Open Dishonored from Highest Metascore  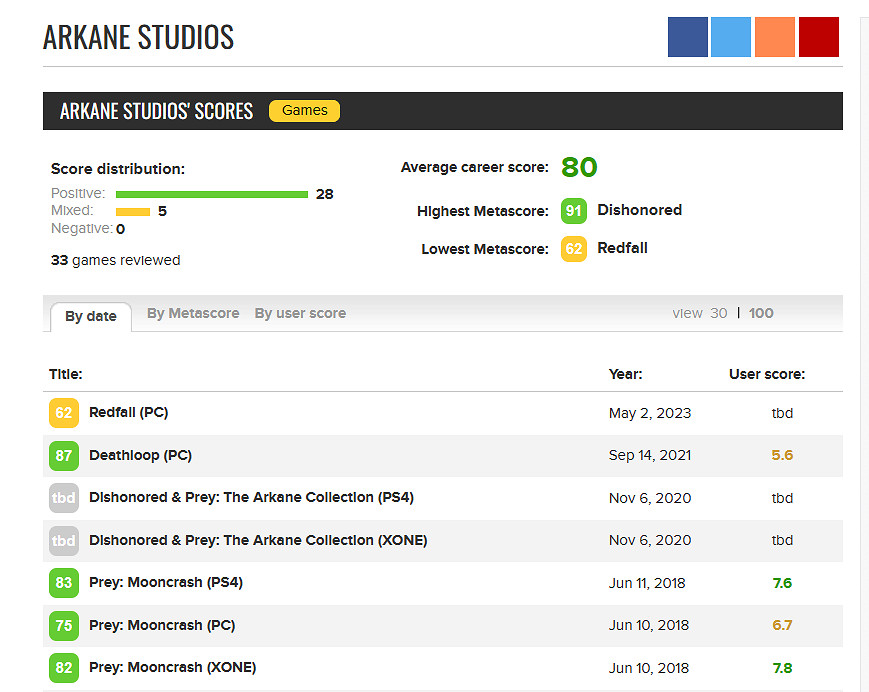(639, 210)
